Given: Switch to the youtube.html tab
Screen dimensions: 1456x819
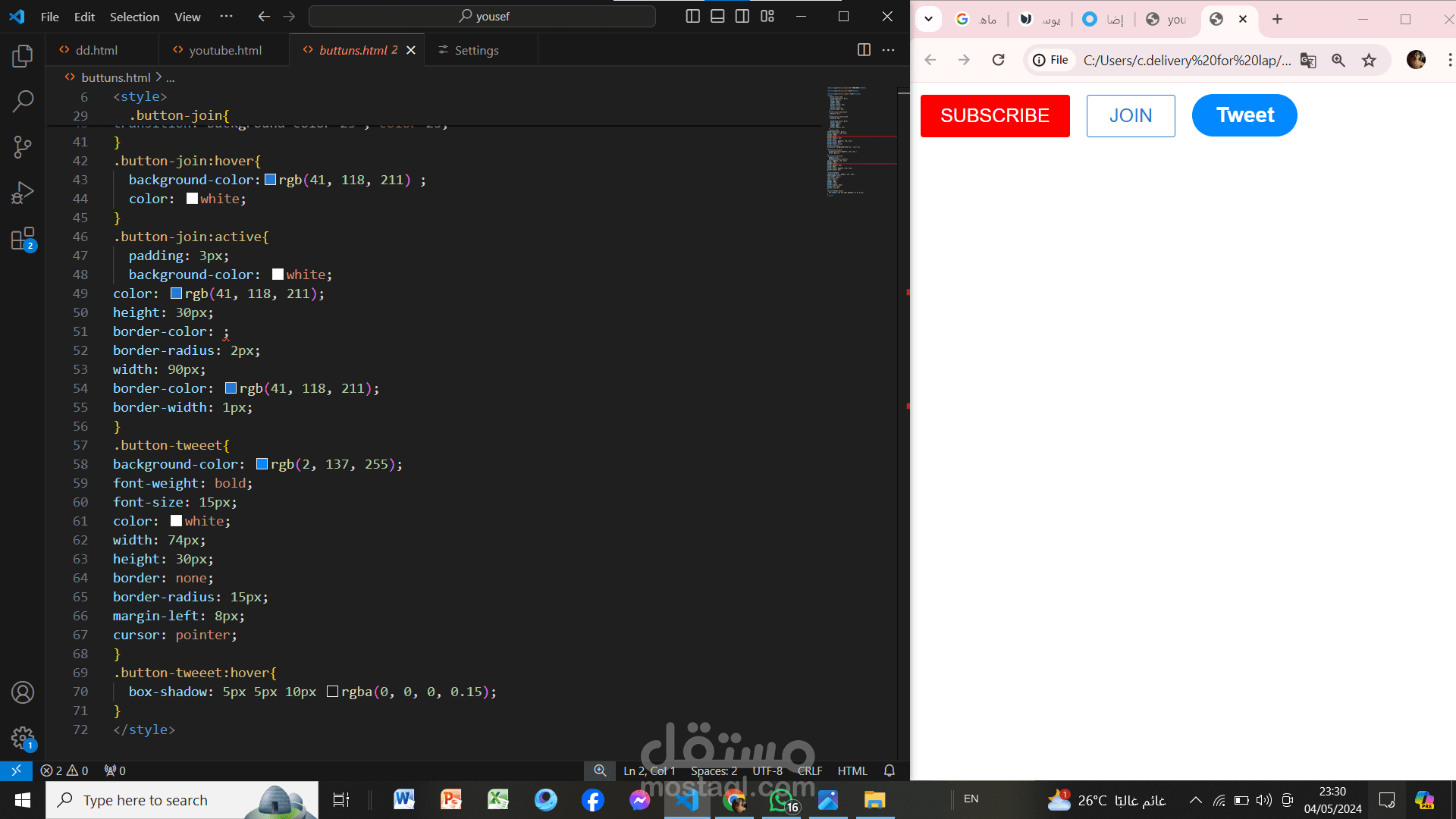Looking at the screenshot, I should [225, 50].
